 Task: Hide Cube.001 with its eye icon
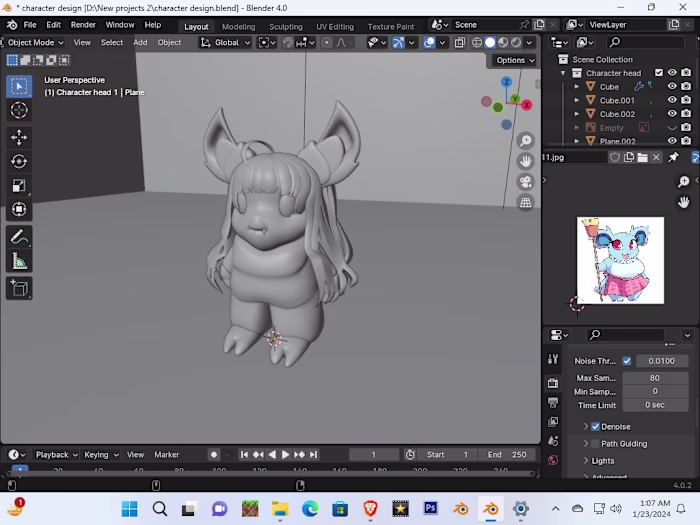[x=672, y=101]
